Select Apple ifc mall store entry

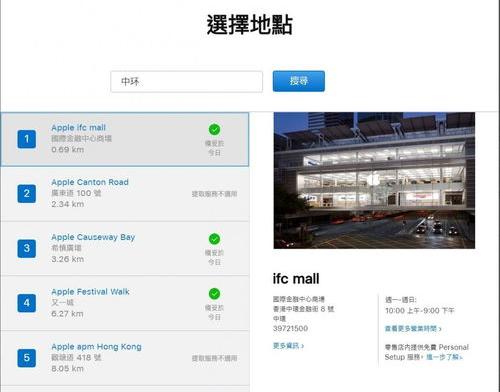(125, 139)
